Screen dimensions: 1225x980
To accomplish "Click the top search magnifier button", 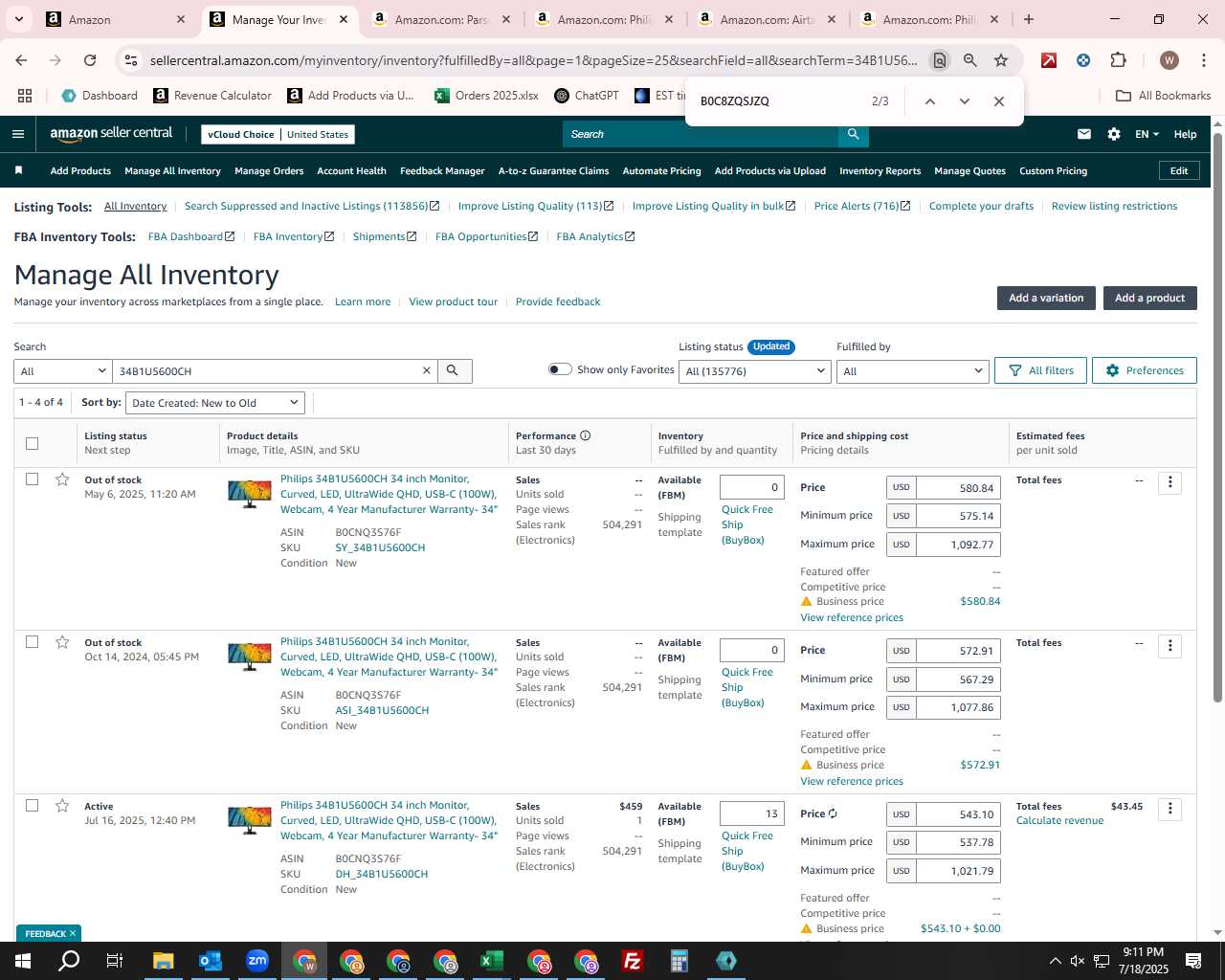I will pos(853,134).
